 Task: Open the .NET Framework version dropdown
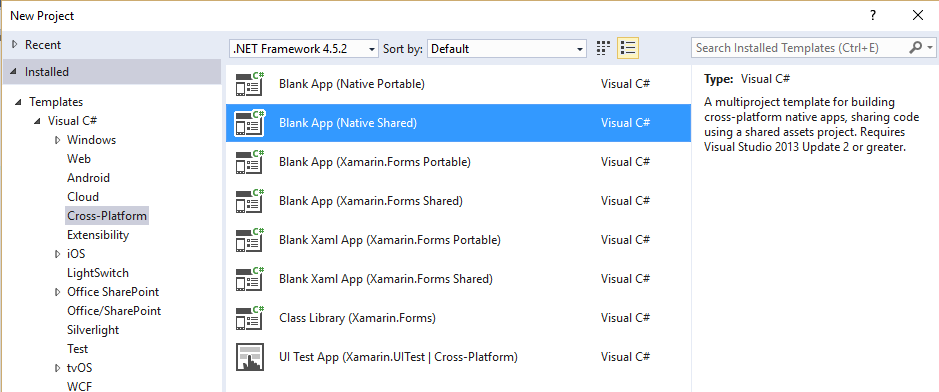(304, 49)
